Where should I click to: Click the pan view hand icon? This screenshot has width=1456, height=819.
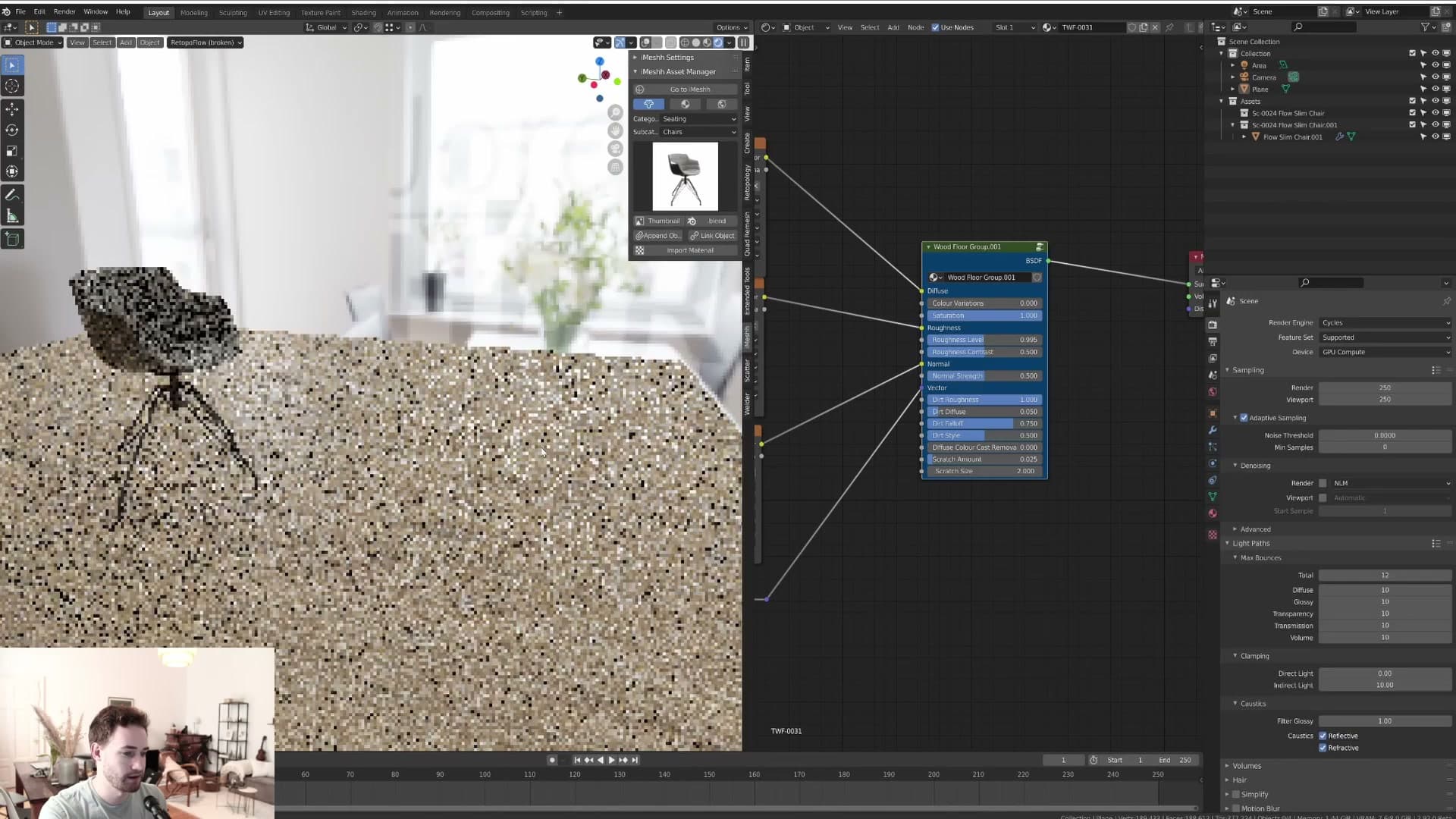click(x=616, y=130)
